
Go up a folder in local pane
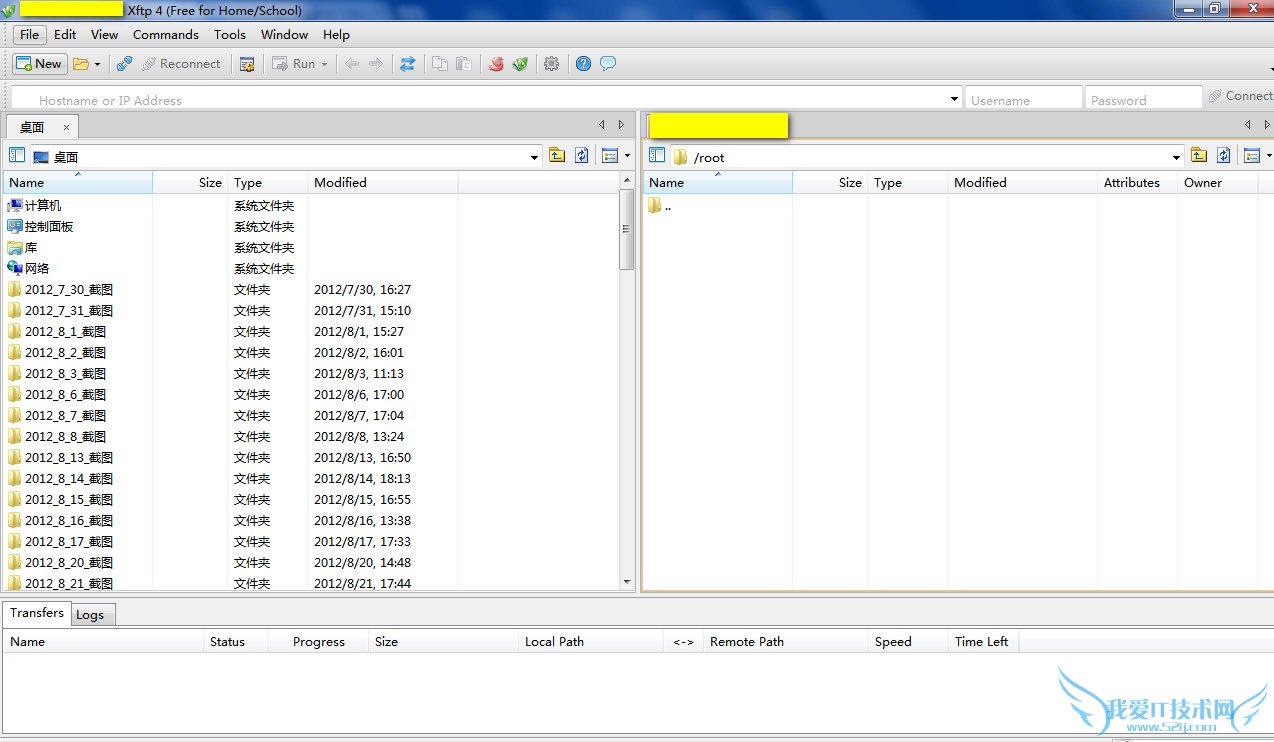[x=557, y=156]
